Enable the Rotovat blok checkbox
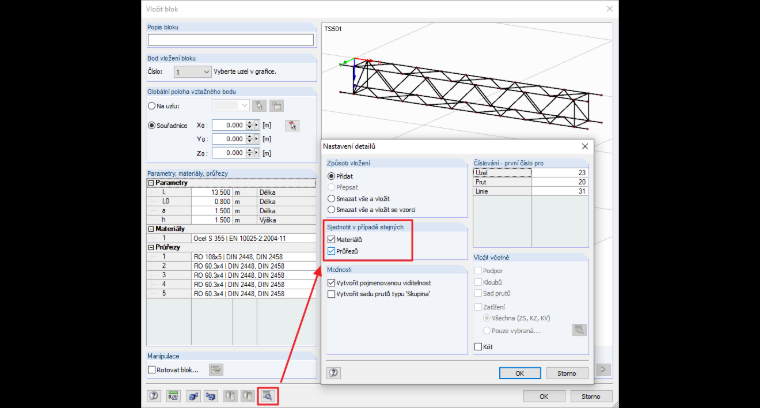The height and width of the screenshot is (408, 760). pos(152,370)
